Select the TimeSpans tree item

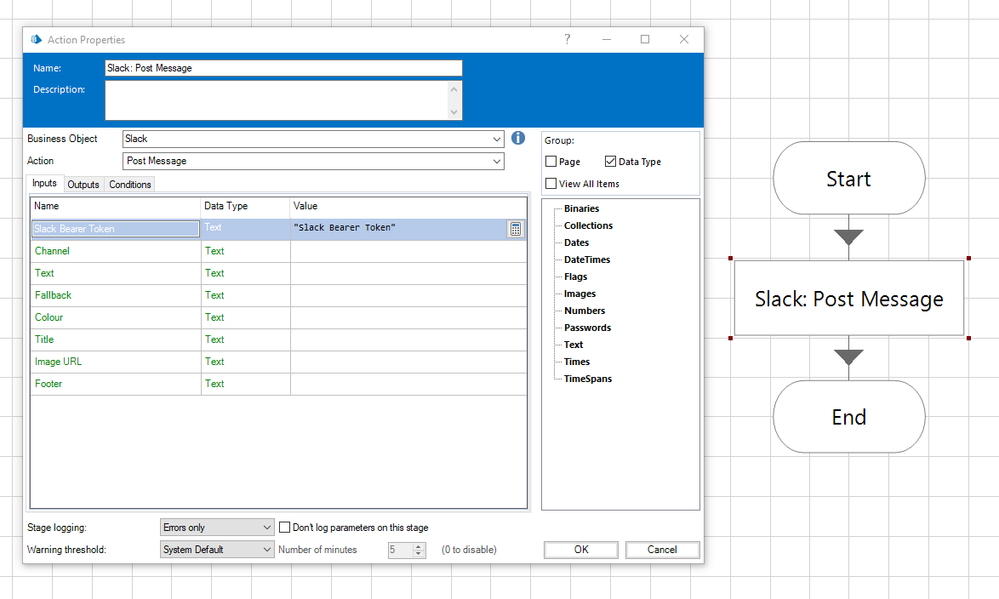click(x=587, y=379)
